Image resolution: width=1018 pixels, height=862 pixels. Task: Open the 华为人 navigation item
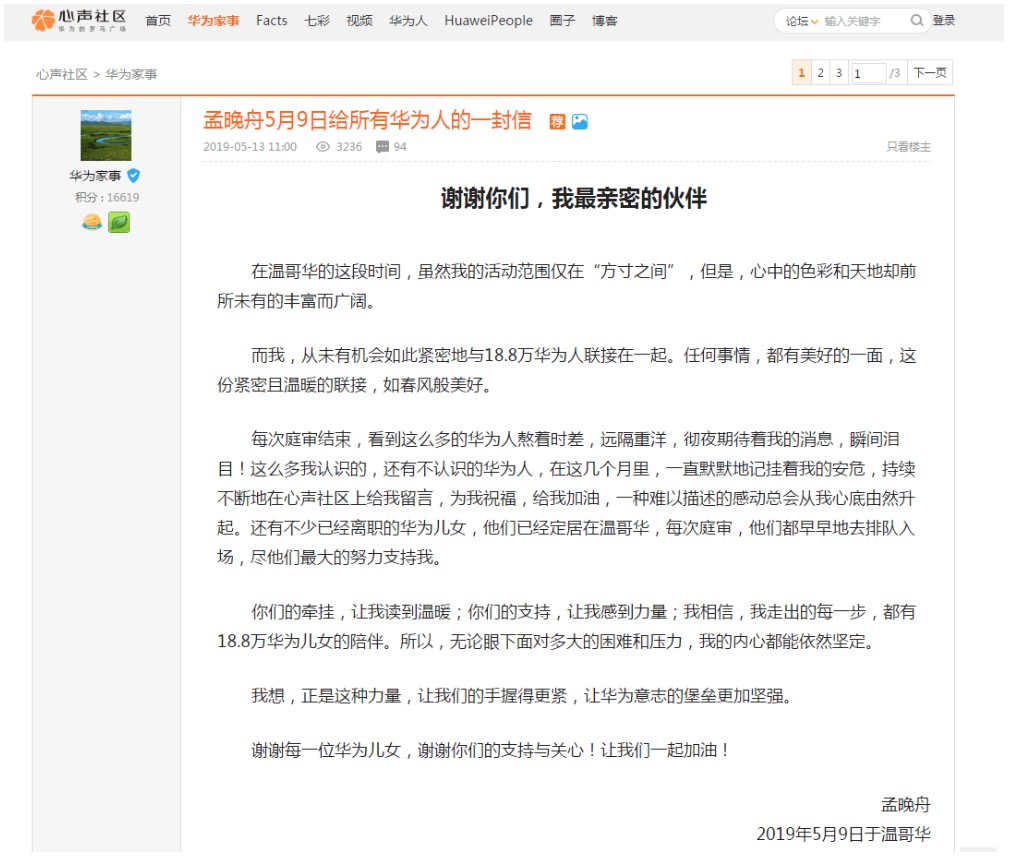(408, 21)
